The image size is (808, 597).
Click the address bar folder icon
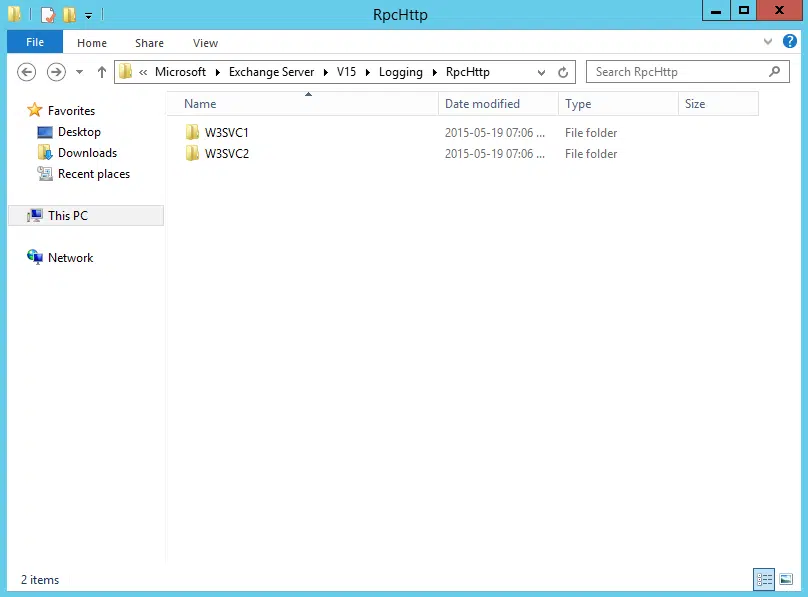125,72
